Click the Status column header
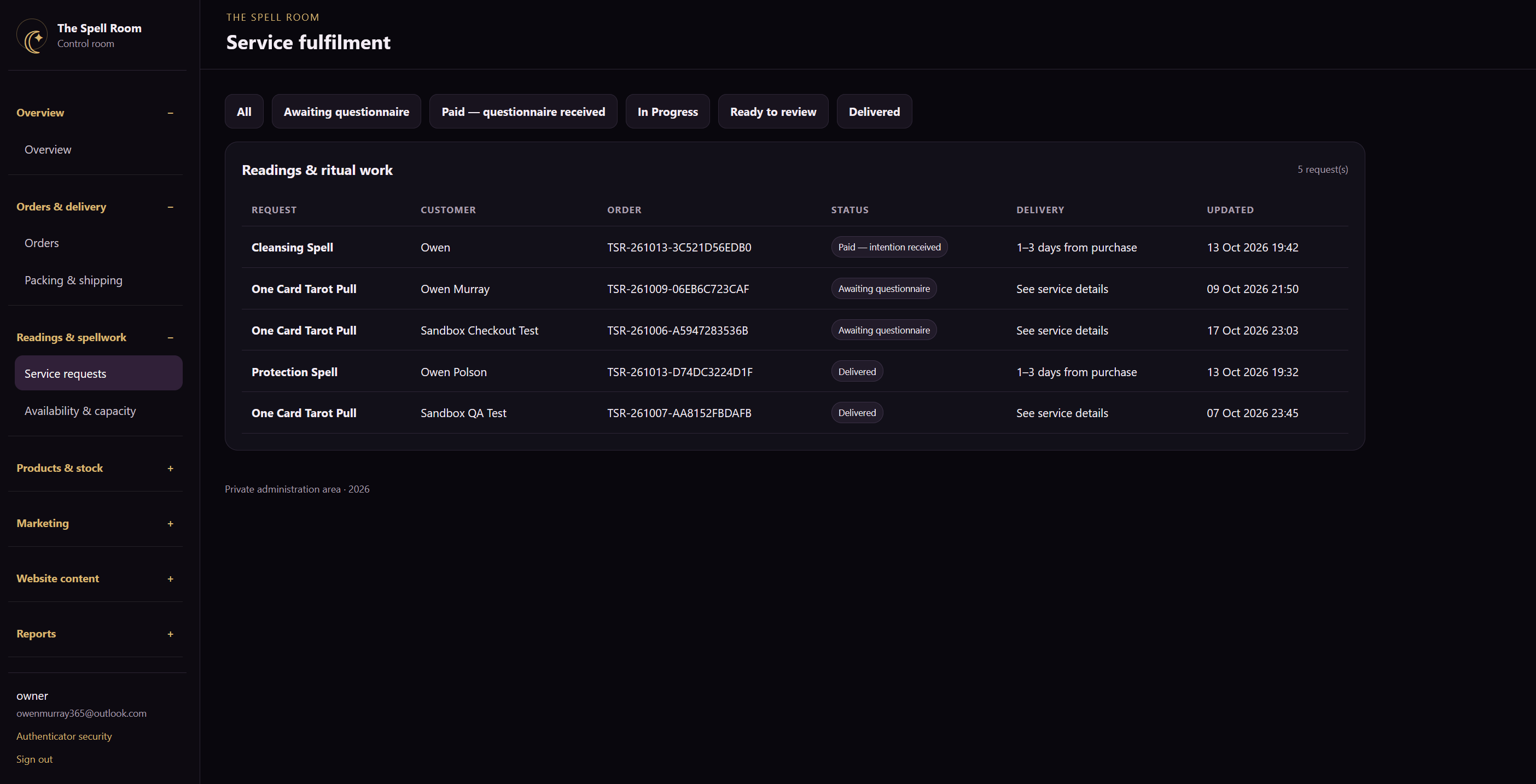 click(850, 210)
